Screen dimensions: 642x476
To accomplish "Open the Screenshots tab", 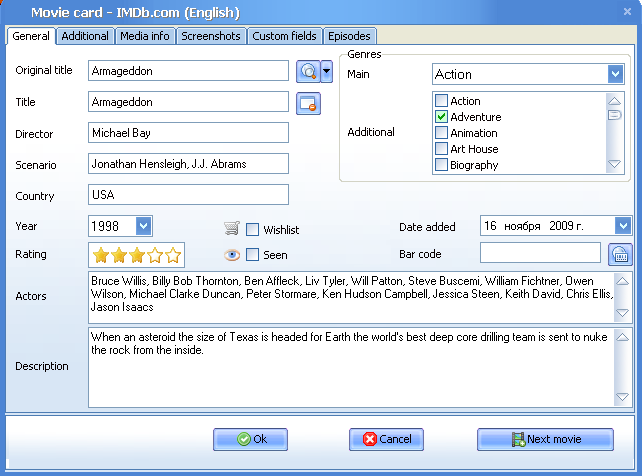I will pos(211,36).
